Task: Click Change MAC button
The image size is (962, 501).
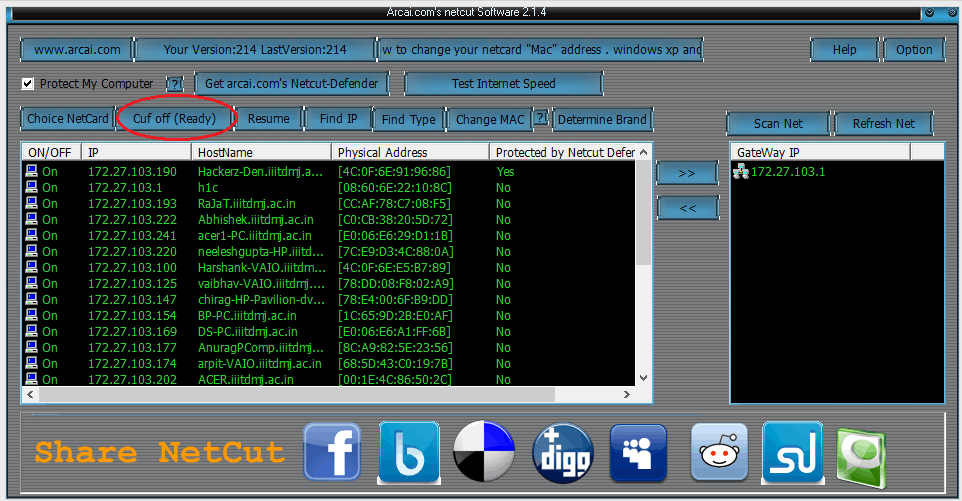Action: coord(490,119)
